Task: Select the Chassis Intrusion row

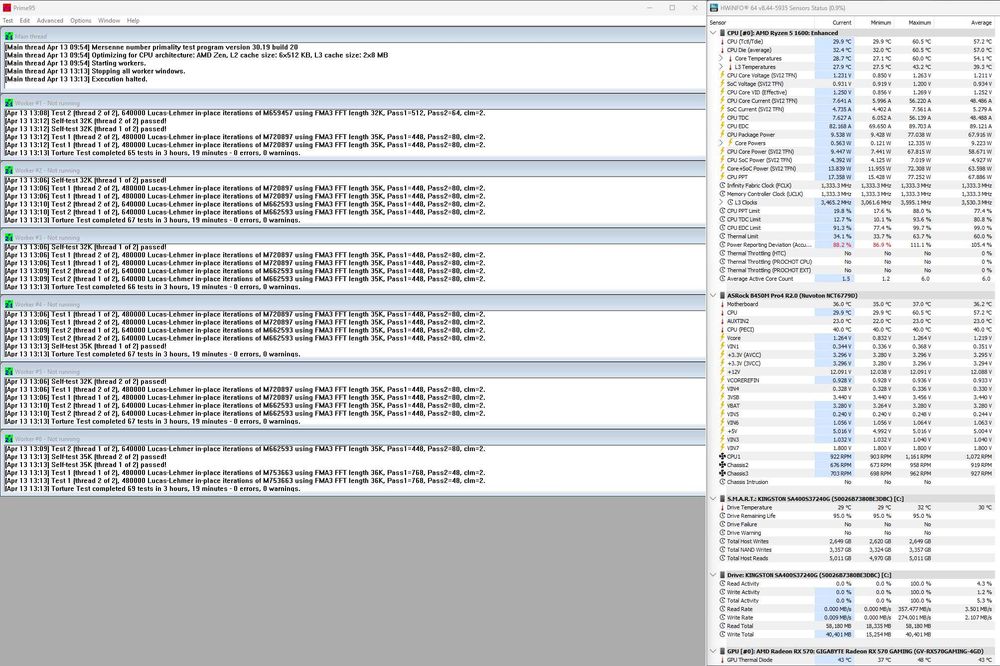Action: pyautogui.click(x=856, y=482)
